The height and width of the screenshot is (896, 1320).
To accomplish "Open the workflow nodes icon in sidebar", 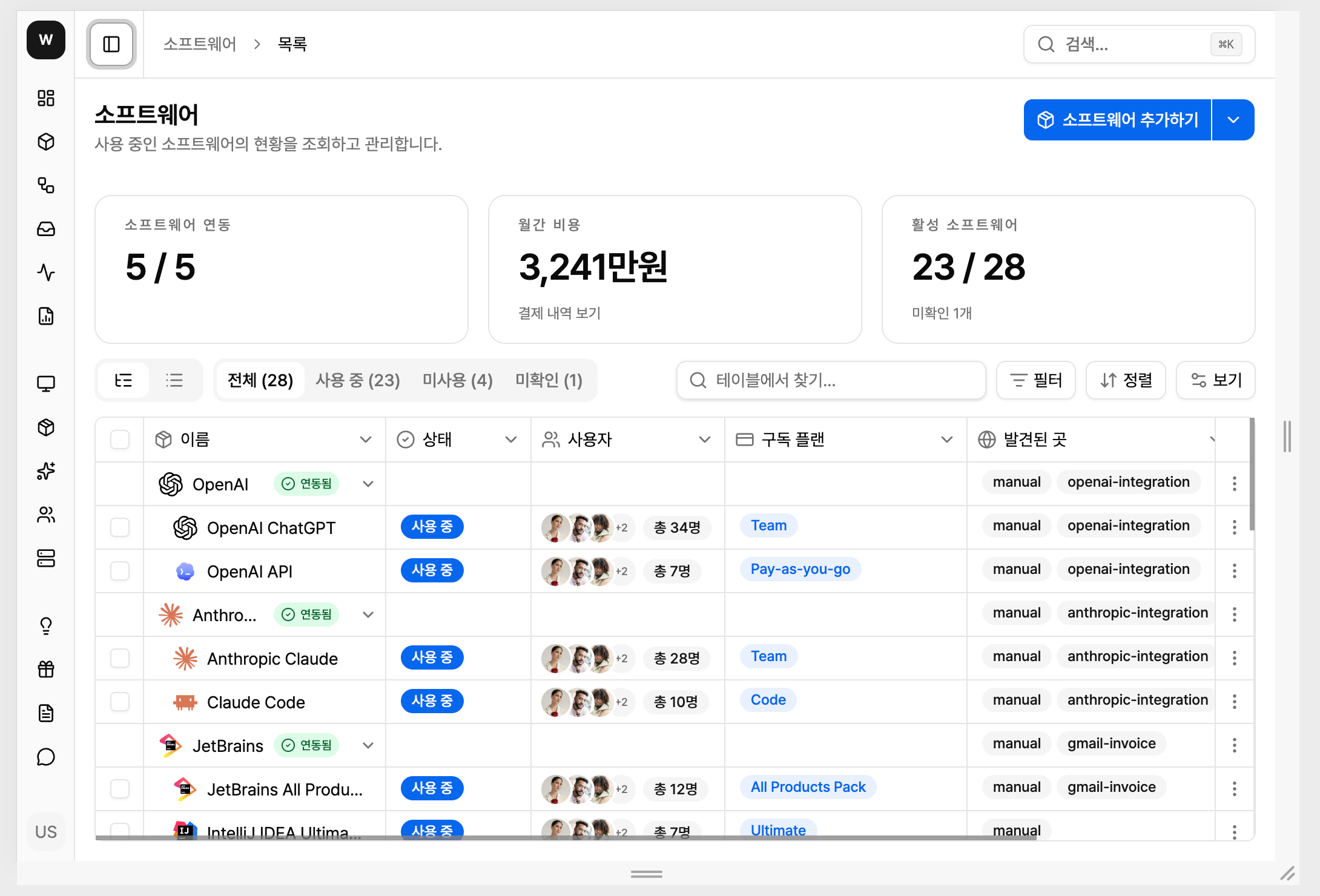I will click(x=46, y=185).
